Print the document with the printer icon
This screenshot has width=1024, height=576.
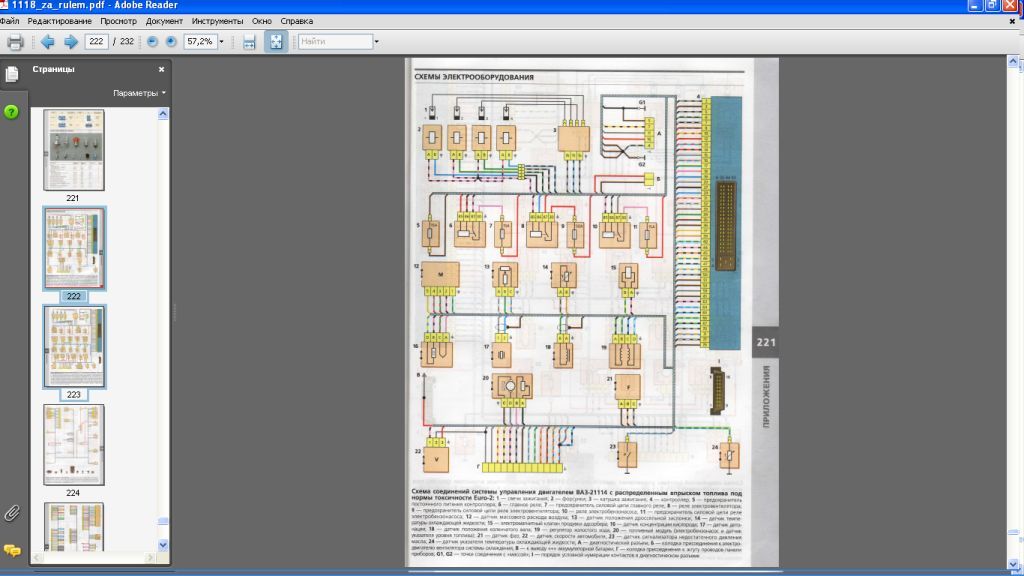pos(14,42)
